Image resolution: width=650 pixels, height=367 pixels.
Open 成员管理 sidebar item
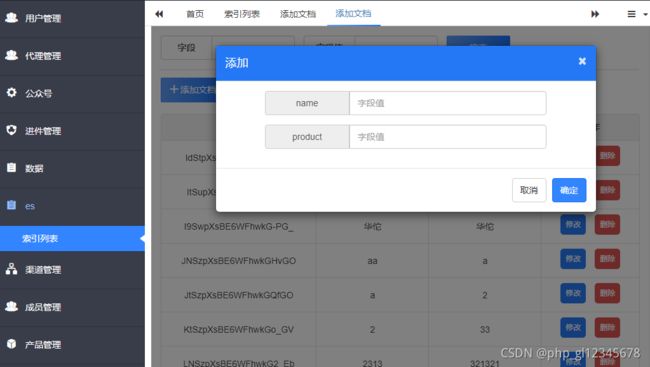click(72, 307)
